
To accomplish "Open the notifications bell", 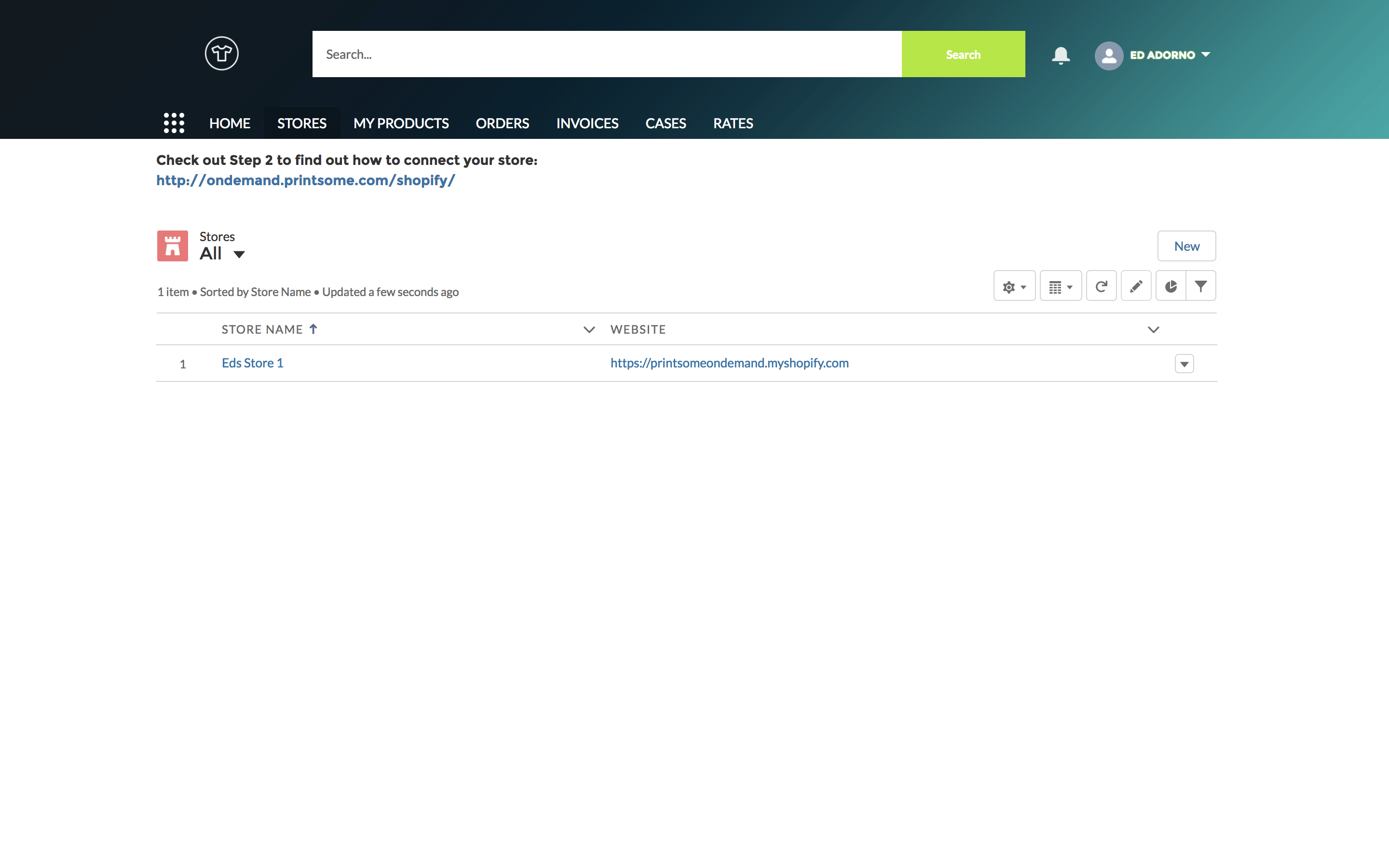I will pyautogui.click(x=1060, y=55).
